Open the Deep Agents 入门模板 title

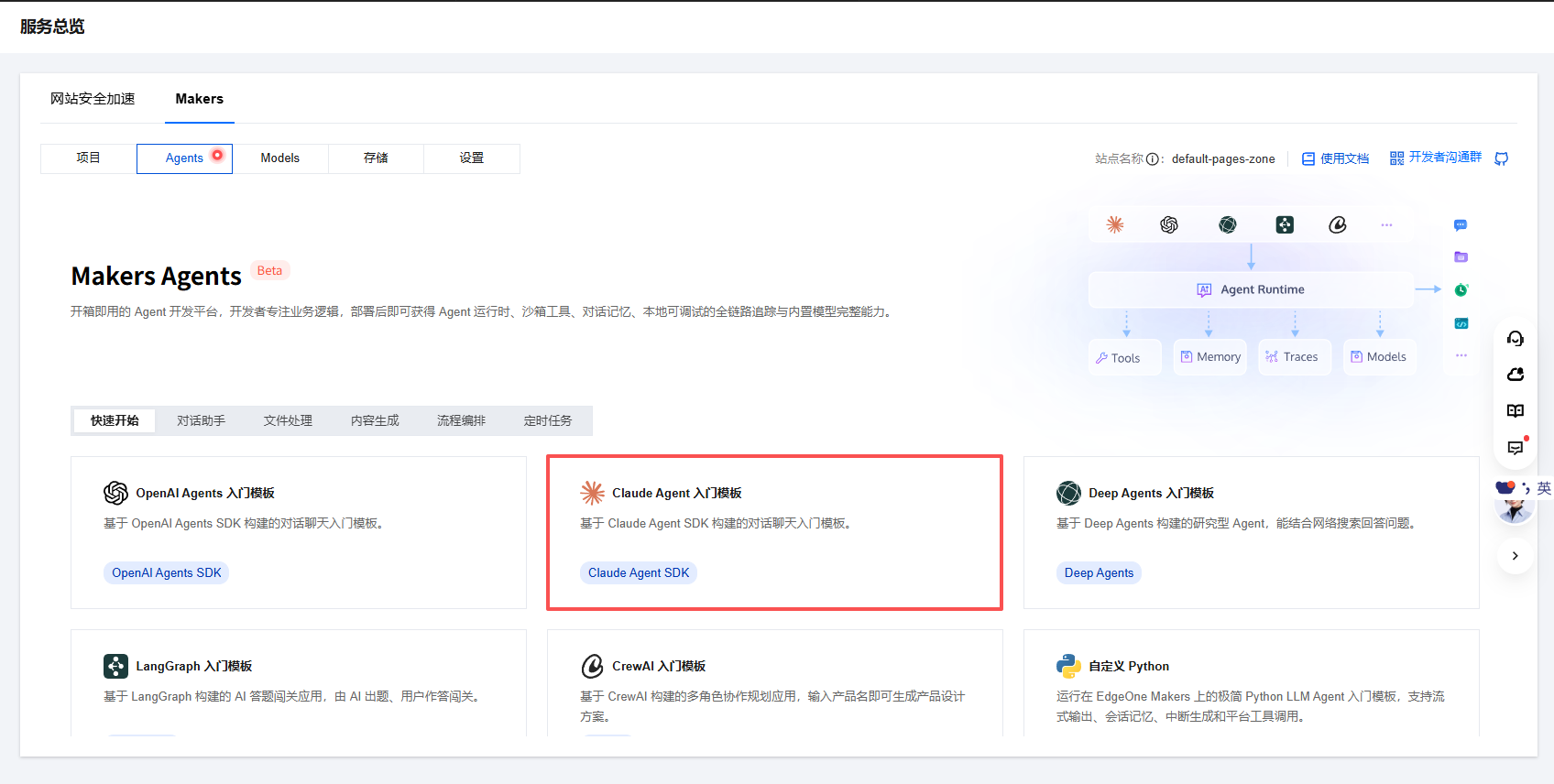[1151, 493]
